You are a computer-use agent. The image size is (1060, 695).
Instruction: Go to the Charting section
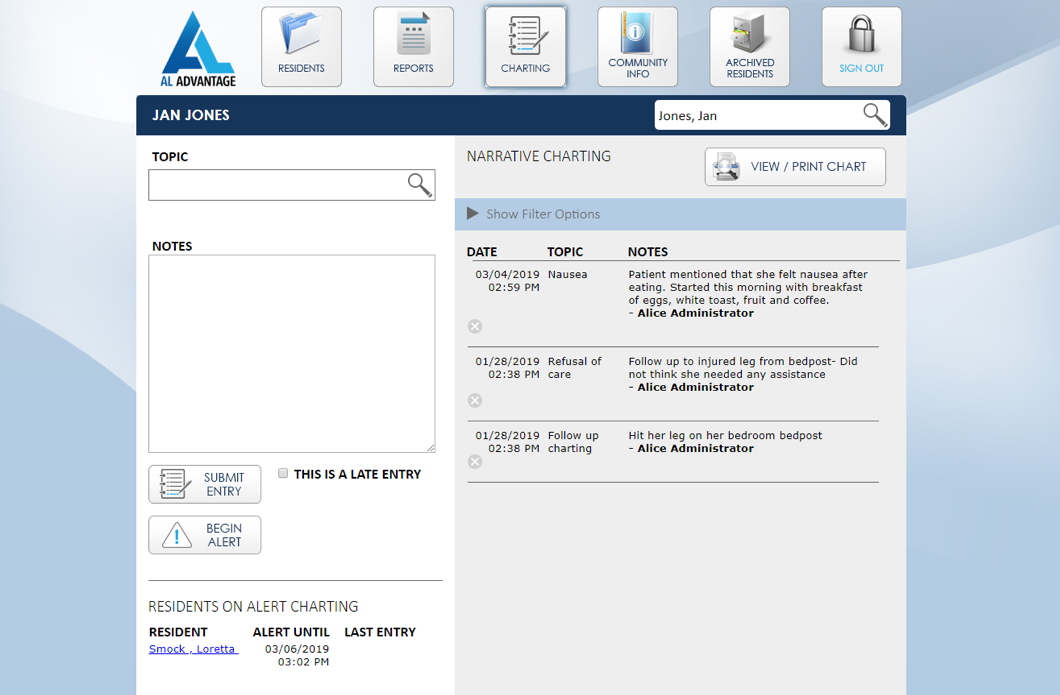click(525, 47)
